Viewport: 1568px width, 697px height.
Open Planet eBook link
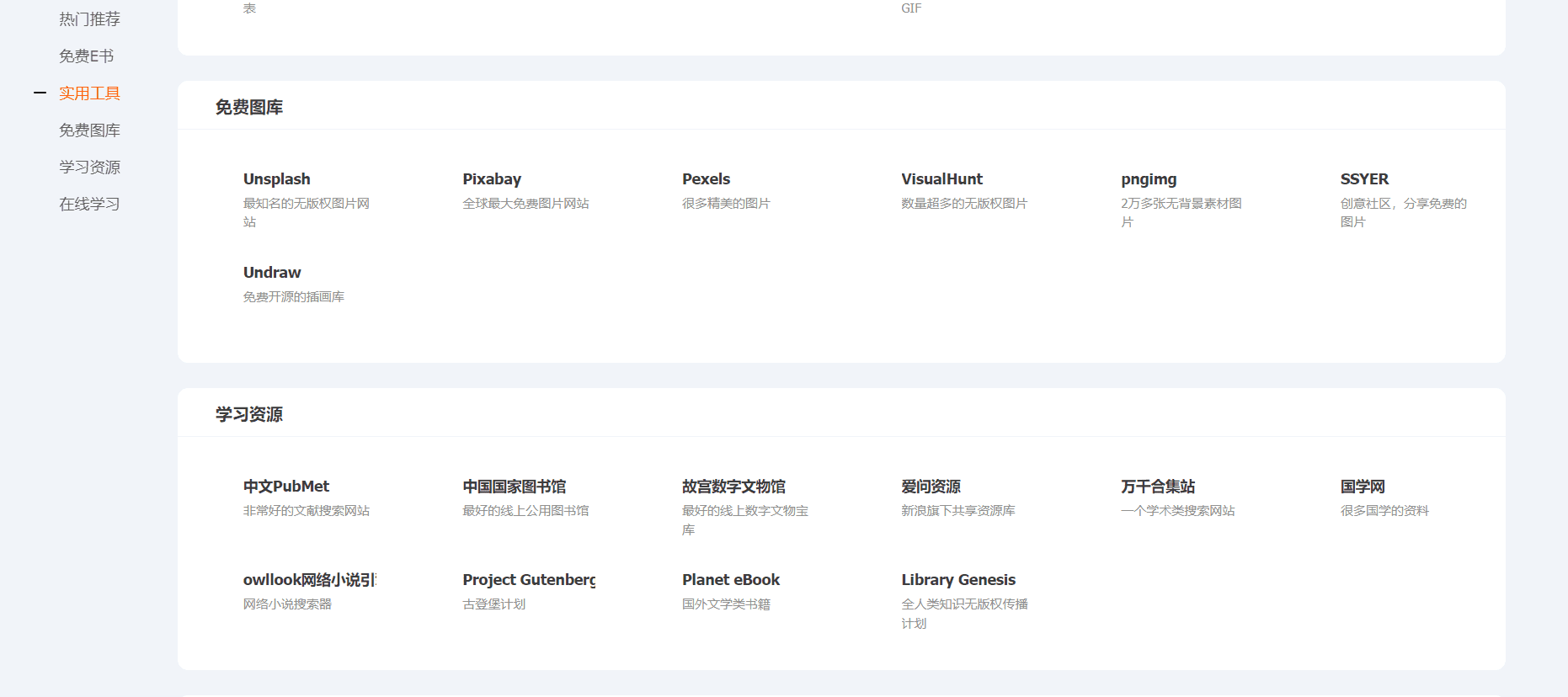731,580
